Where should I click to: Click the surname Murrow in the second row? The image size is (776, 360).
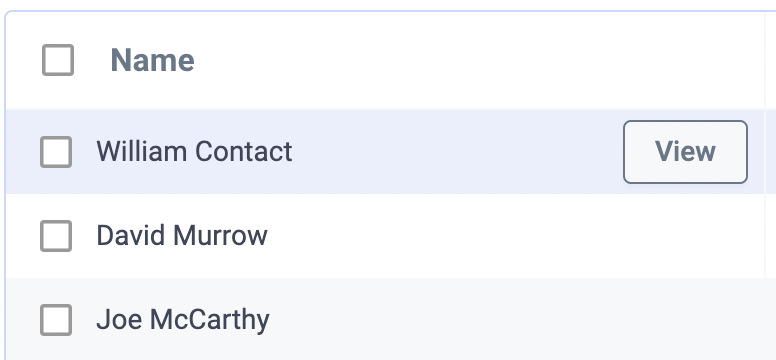click(x=220, y=236)
